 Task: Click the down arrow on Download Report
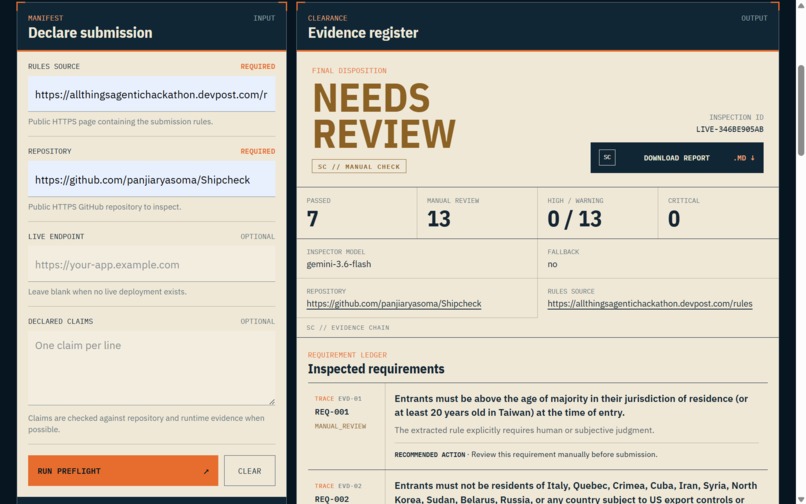[x=753, y=158]
